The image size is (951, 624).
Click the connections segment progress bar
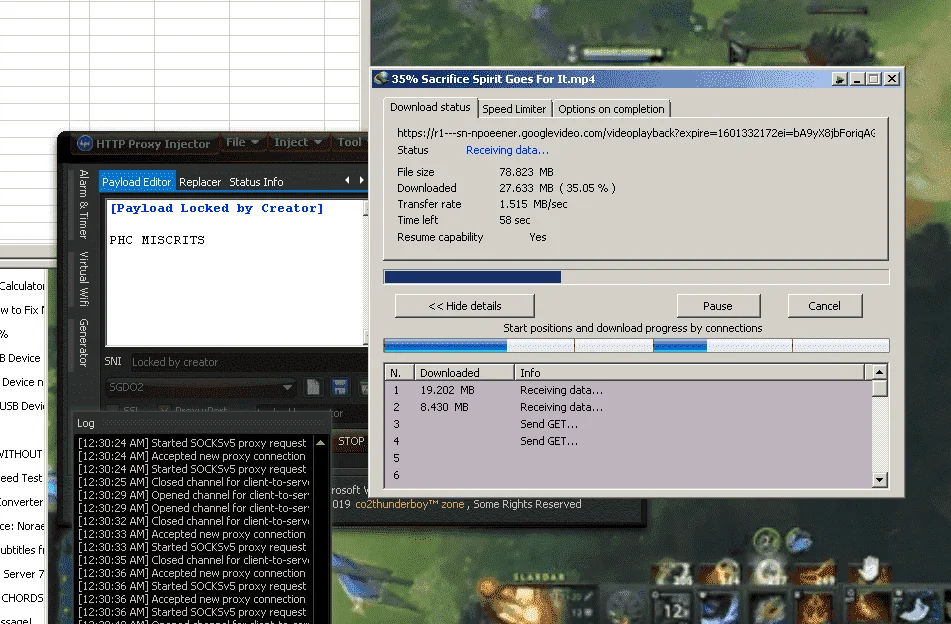point(636,346)
